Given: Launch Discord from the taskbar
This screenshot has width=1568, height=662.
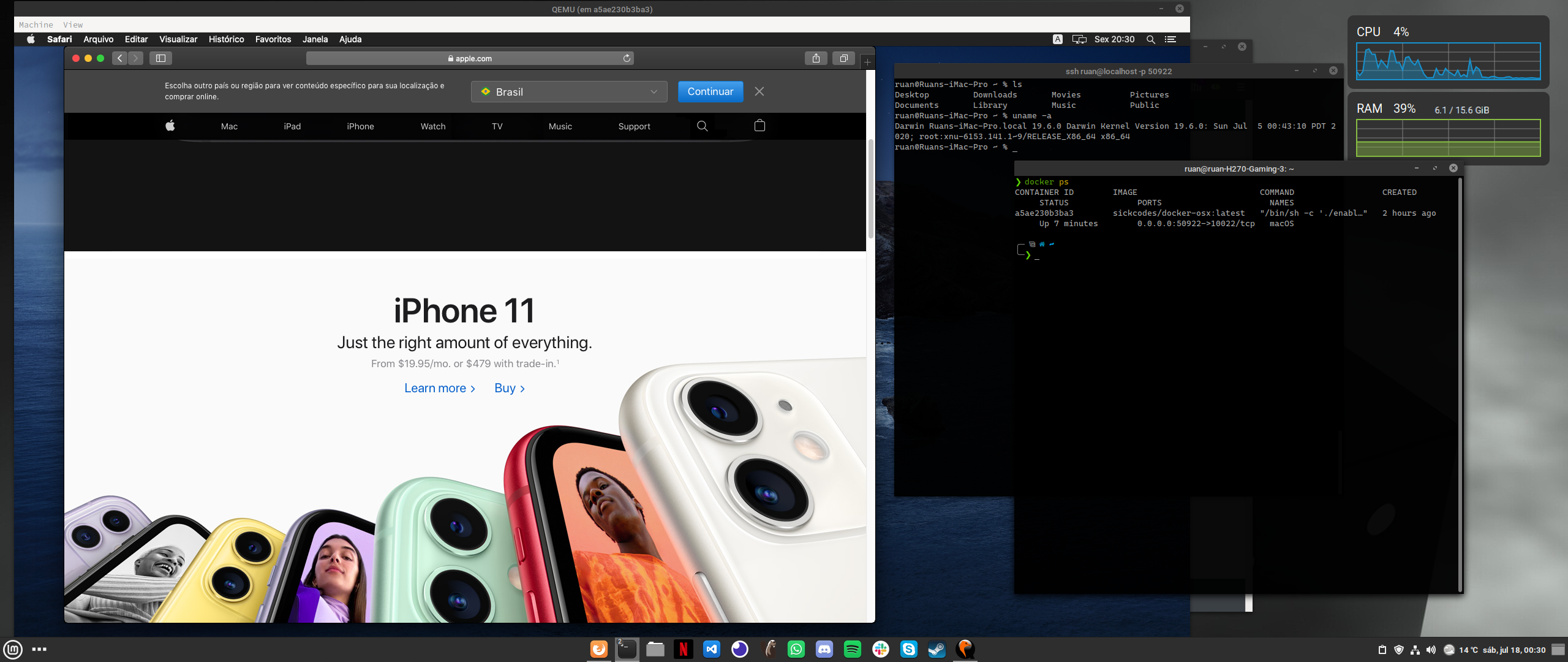Looking at the screenshot, I should click(x=824, y=649).
